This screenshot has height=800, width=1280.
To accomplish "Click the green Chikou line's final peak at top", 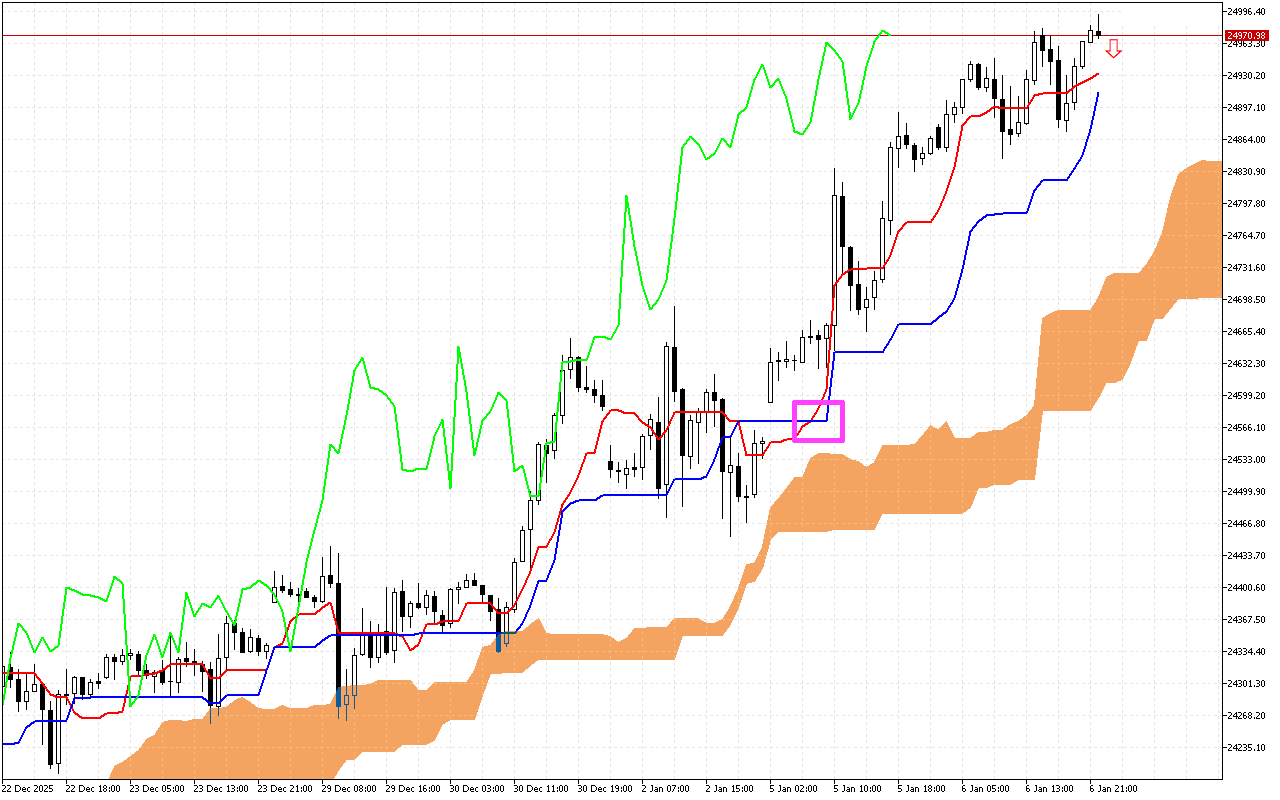I will point(882,31).
